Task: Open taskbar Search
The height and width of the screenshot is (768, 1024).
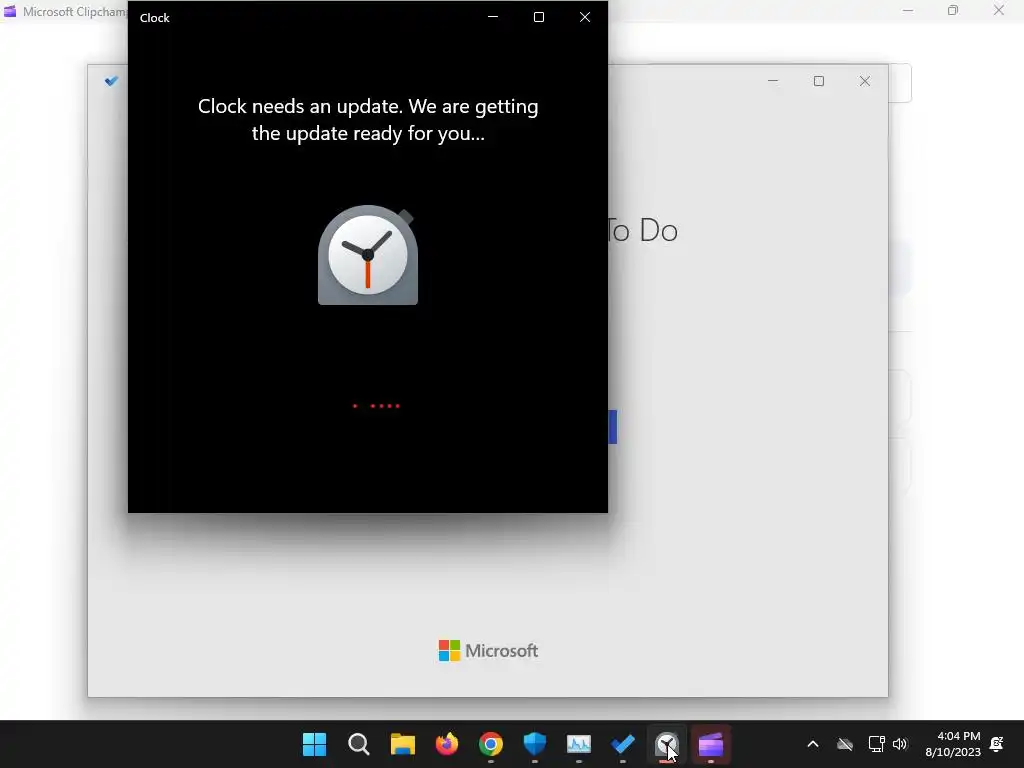Action: 359,744
